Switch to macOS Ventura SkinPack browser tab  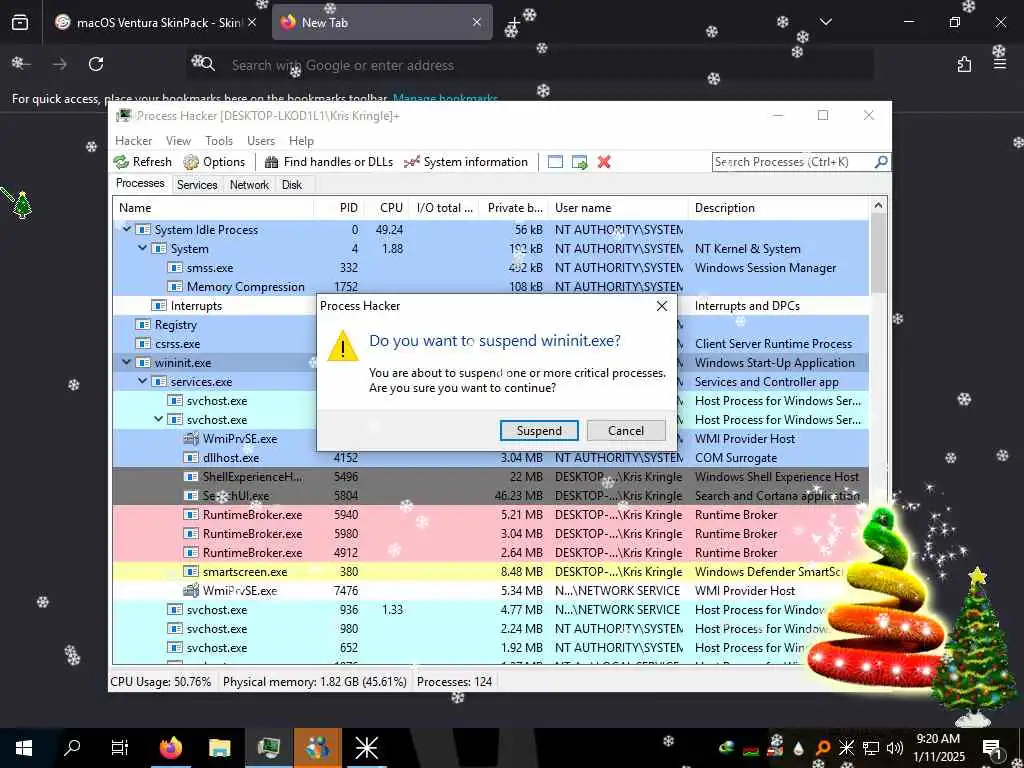tap(155, 23)
